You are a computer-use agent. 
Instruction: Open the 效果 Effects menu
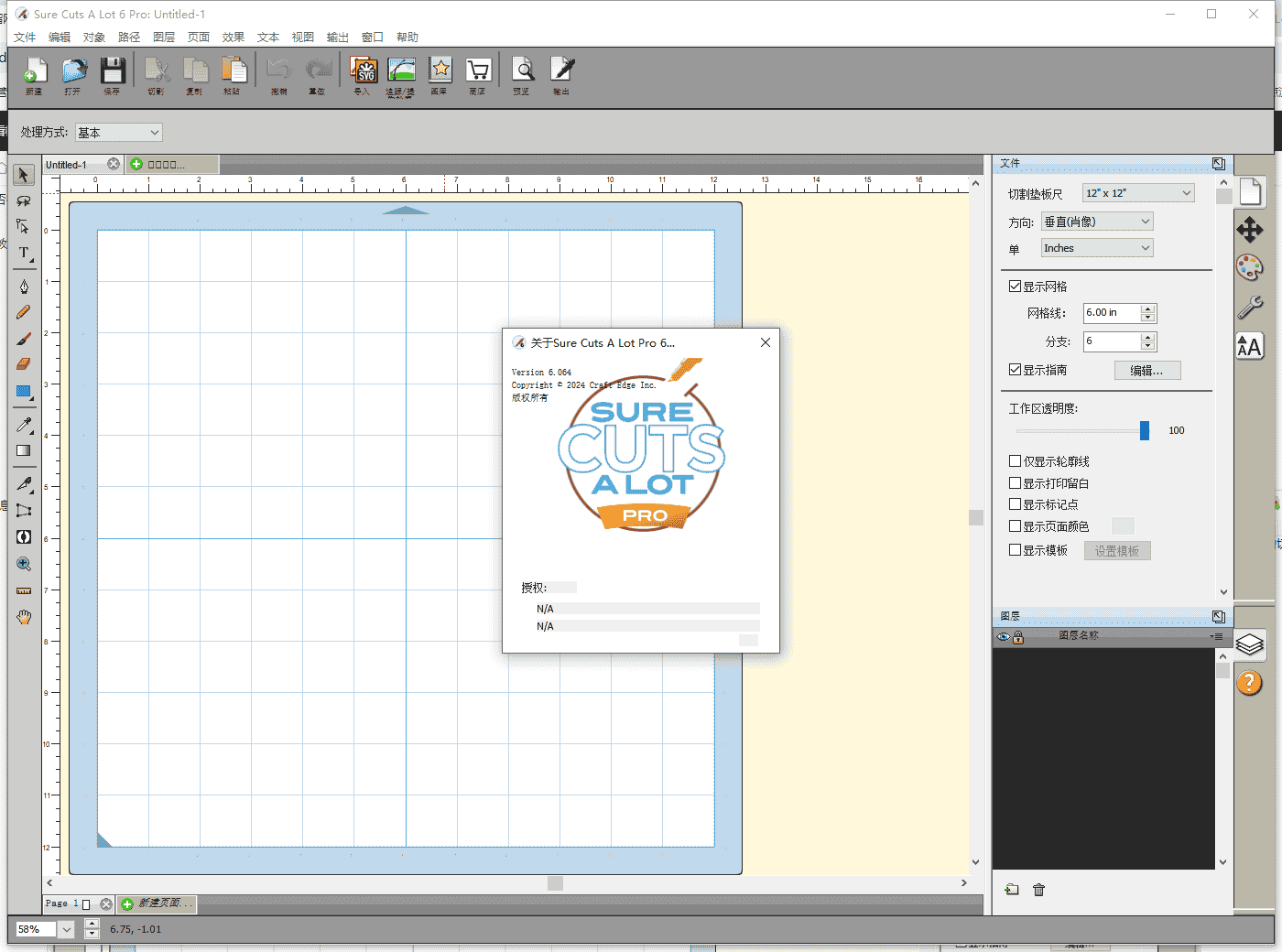234,38
